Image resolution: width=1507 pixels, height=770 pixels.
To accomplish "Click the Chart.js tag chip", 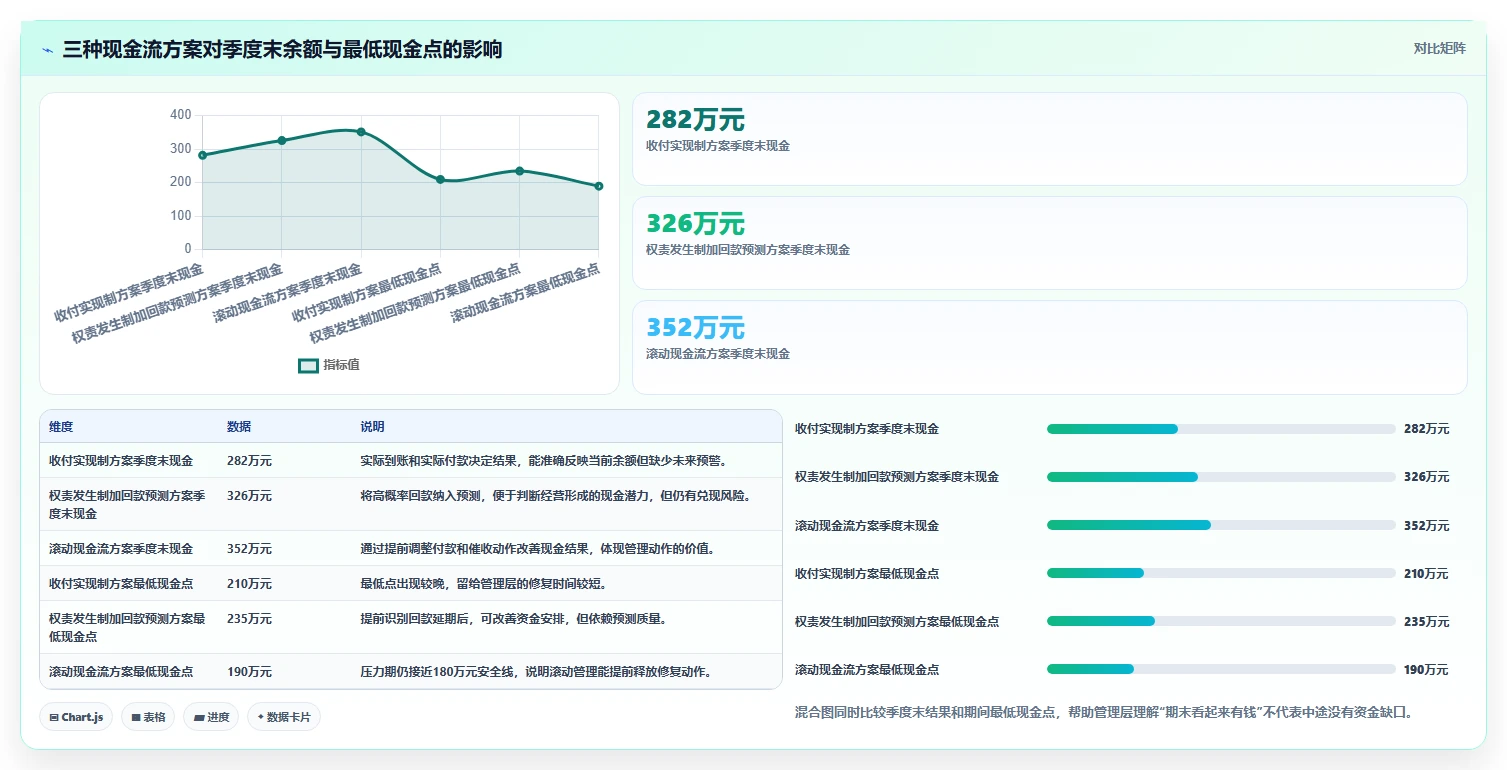I will pos(76,717).
